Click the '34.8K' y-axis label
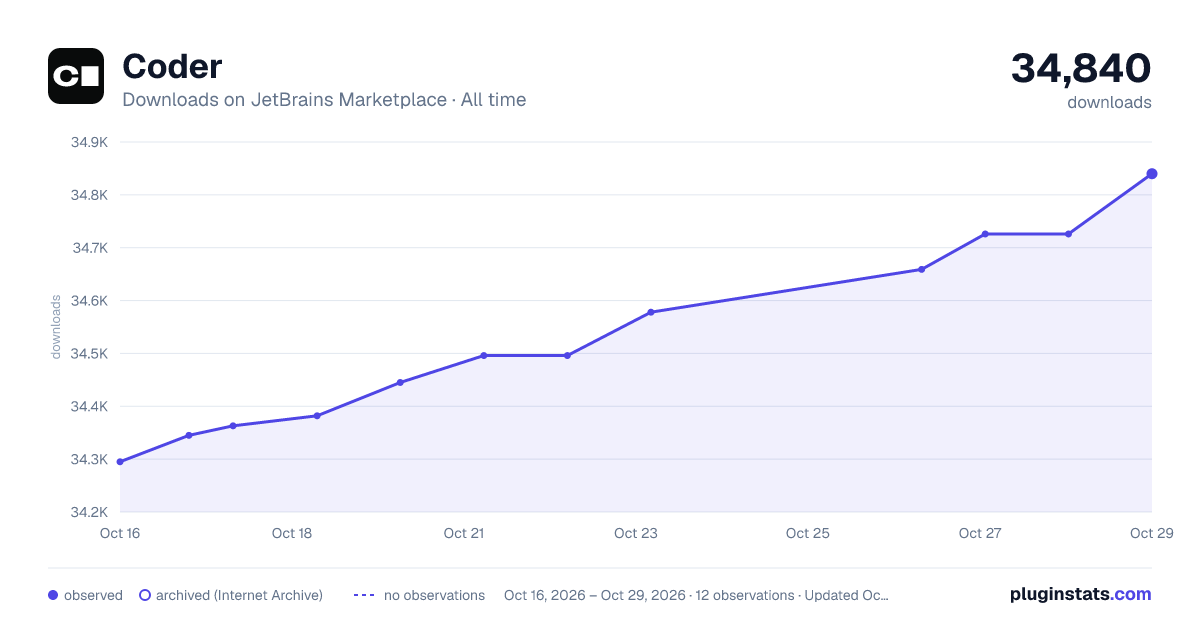The image size is (1200, 630). pyautogui.click(x=89, y=195)
